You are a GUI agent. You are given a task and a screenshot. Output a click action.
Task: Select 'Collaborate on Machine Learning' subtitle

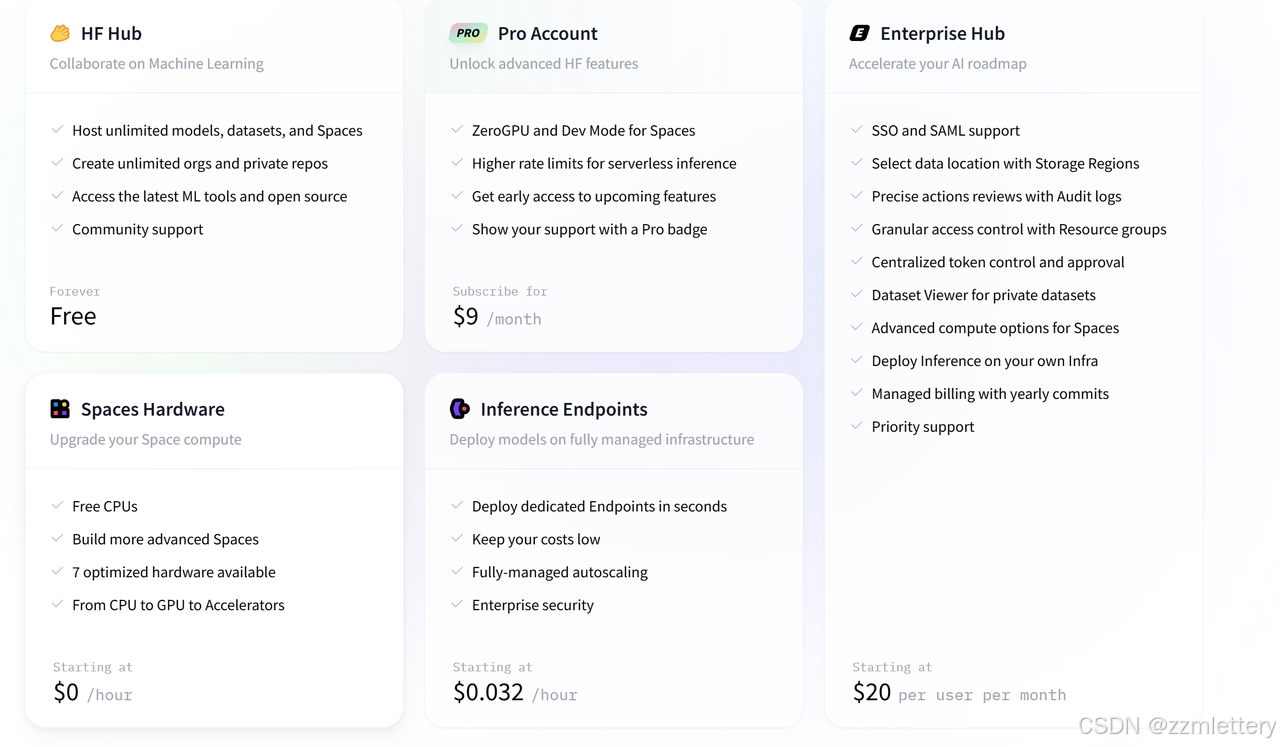pos(157,63)
